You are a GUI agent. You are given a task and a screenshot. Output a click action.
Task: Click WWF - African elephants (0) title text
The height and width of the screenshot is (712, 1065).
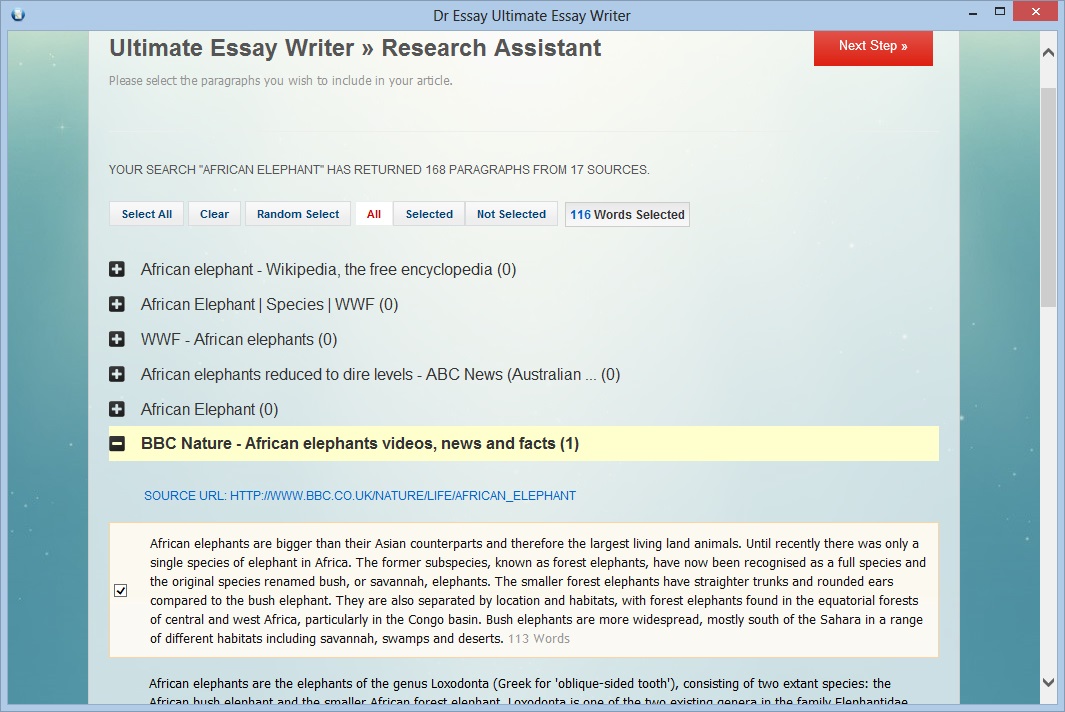tap(238, 339)
